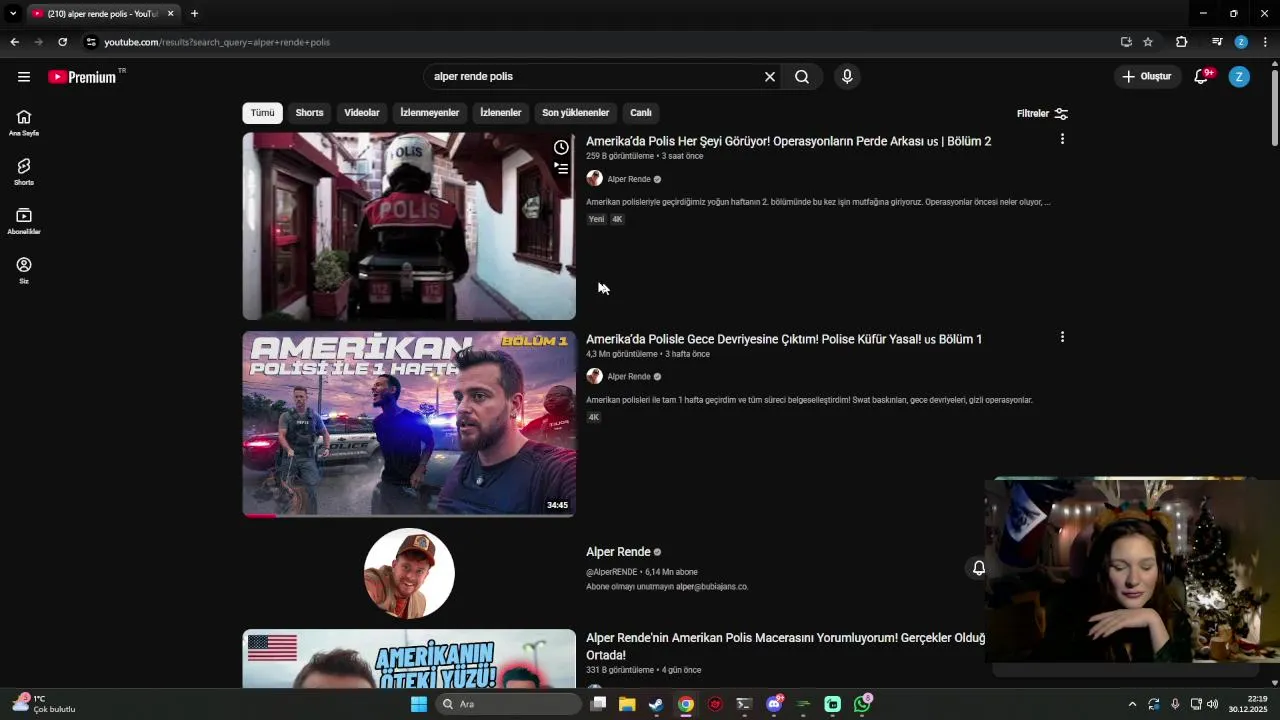The width and height of the screenshot is (1280, 720).
Task: Click the Windows taskbar search box Ara
Action: (509, 704)
